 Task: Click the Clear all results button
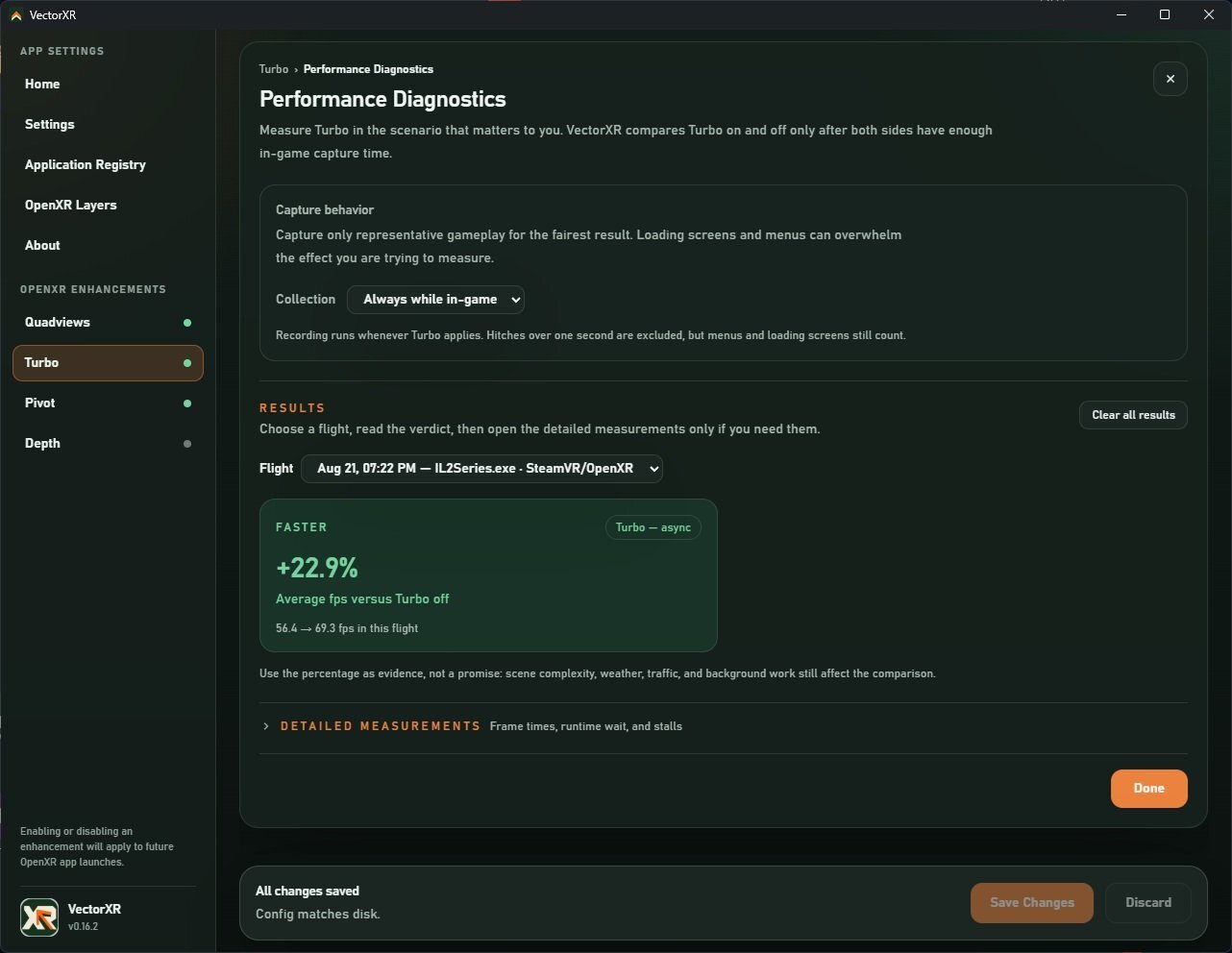pyautogui.click(x=1133, y=415)
